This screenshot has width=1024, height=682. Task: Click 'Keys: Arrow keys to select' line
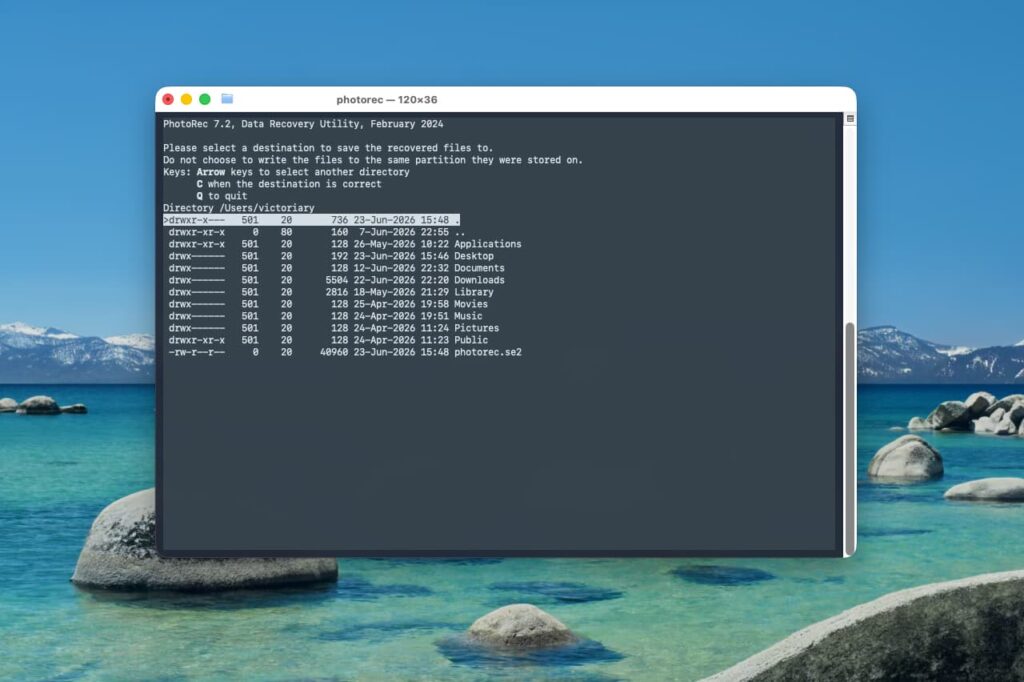point(286,172)
